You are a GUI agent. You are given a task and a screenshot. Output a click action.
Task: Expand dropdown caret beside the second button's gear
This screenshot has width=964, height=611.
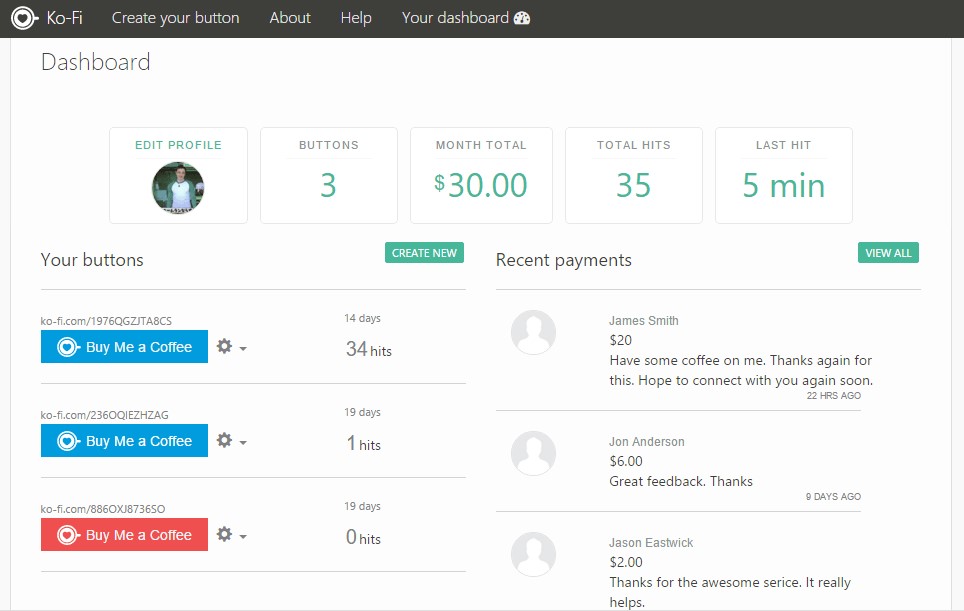[243, 443]
